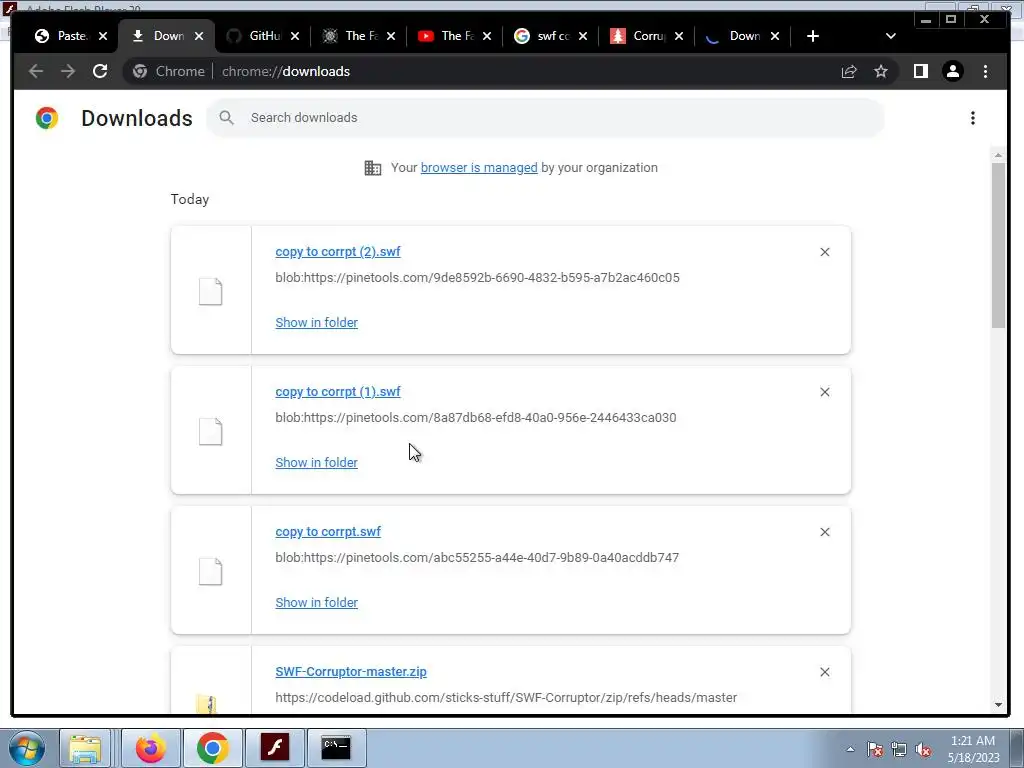Open Windows Explorer from the taskbar
The height and width of the screenshot is (768, 1024).
(x=85, y=748)
